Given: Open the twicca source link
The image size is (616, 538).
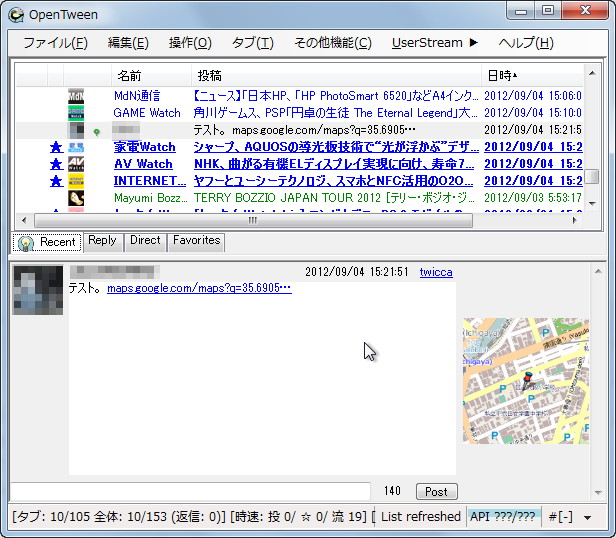Looking at the screenshot, I should point(436,272).
